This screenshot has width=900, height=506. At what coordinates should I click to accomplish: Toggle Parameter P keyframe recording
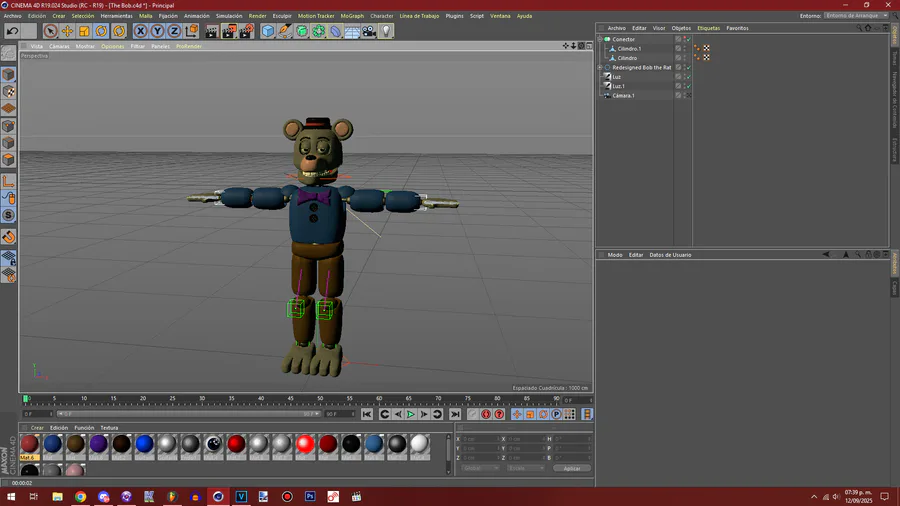pyautogui.click(x=556, y=414)
